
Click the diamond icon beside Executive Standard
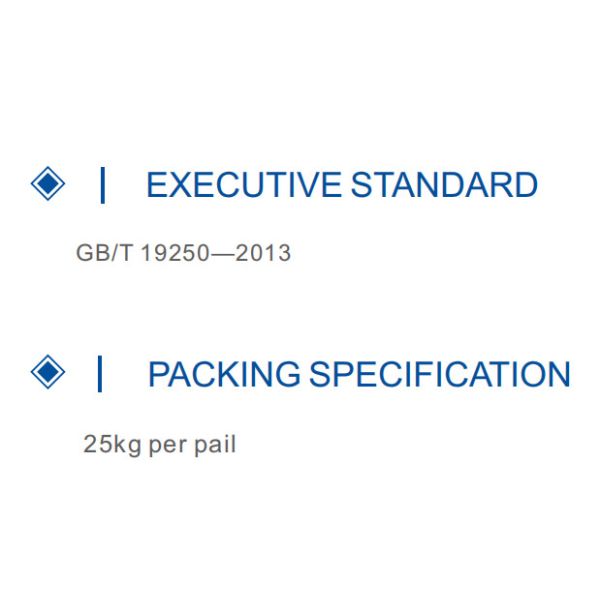point(47,184)
